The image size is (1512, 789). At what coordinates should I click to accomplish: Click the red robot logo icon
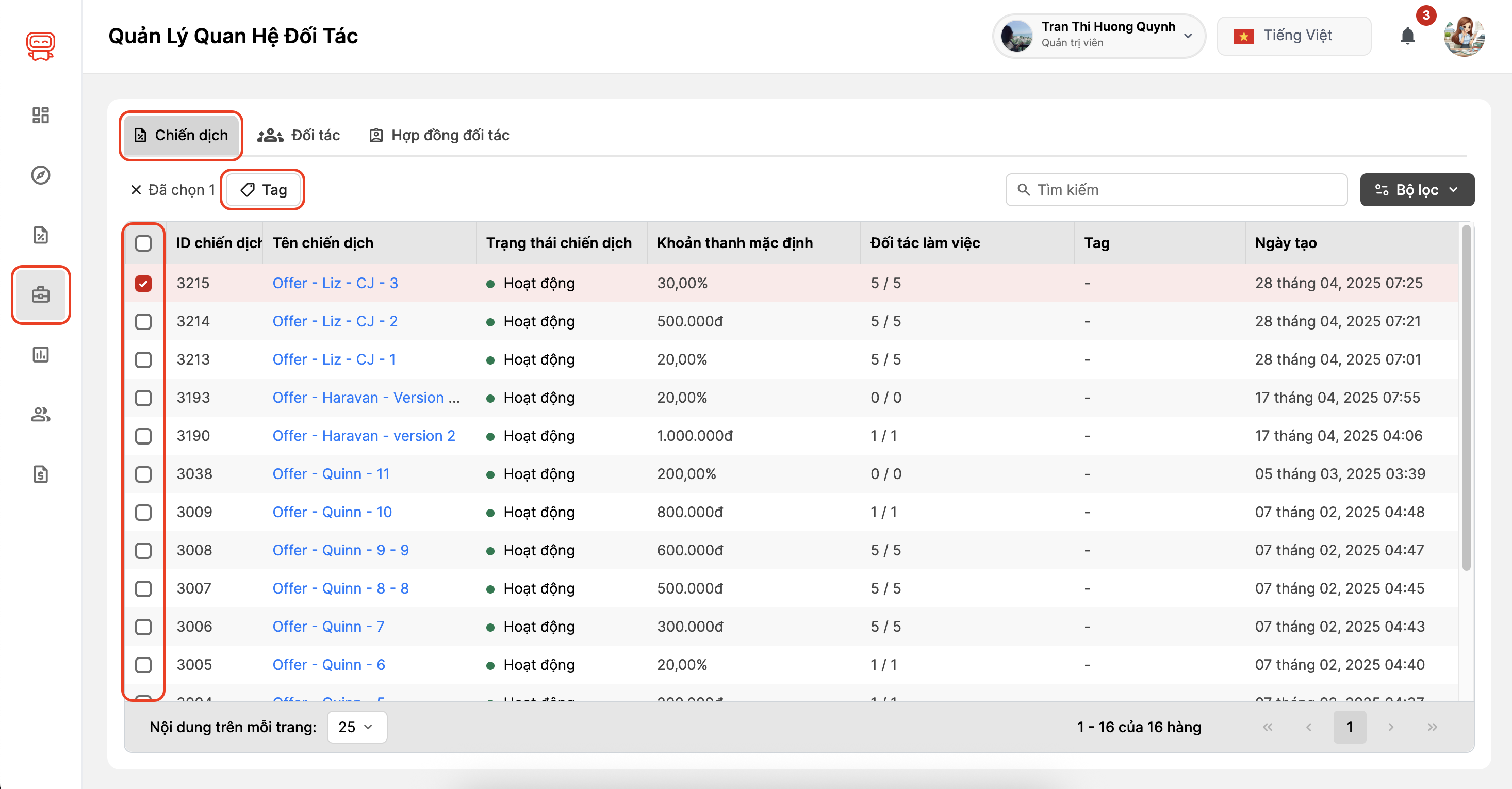pos(41,46)
